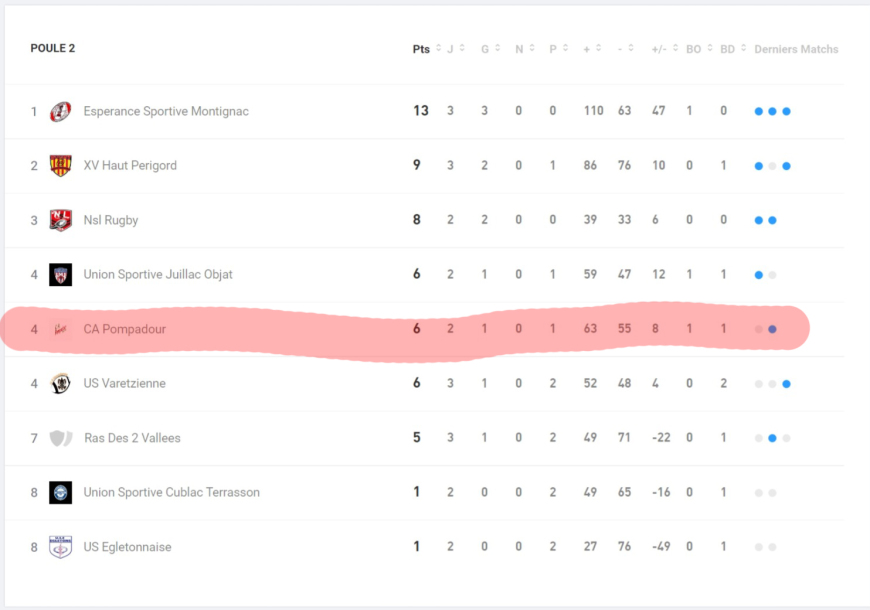Click the CA Pompadour team logo

61,329
